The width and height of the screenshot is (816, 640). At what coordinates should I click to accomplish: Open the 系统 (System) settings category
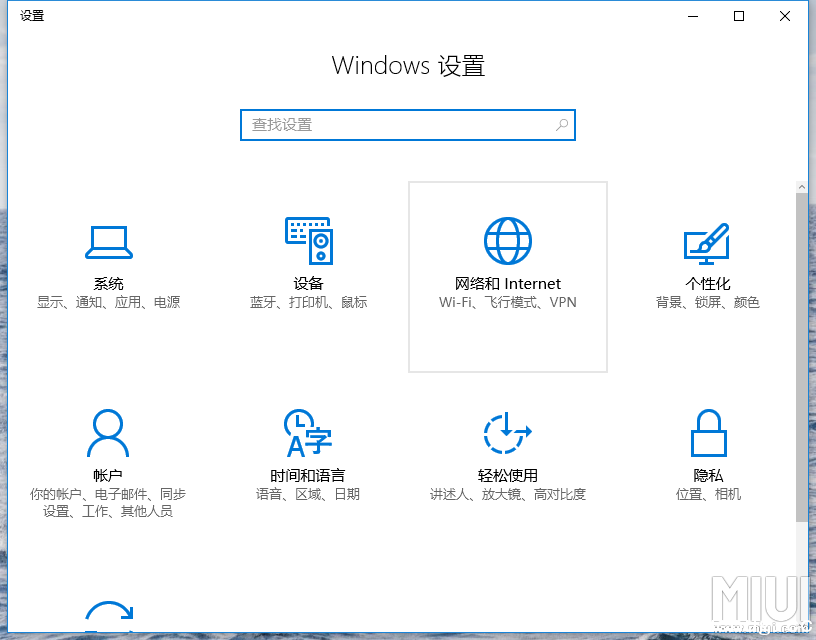[x=108, y=242]
